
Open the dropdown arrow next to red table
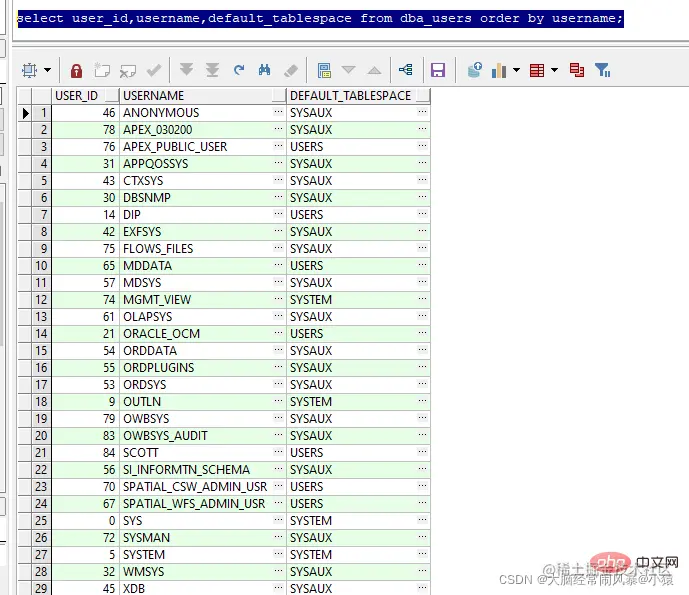click(555, 70)
